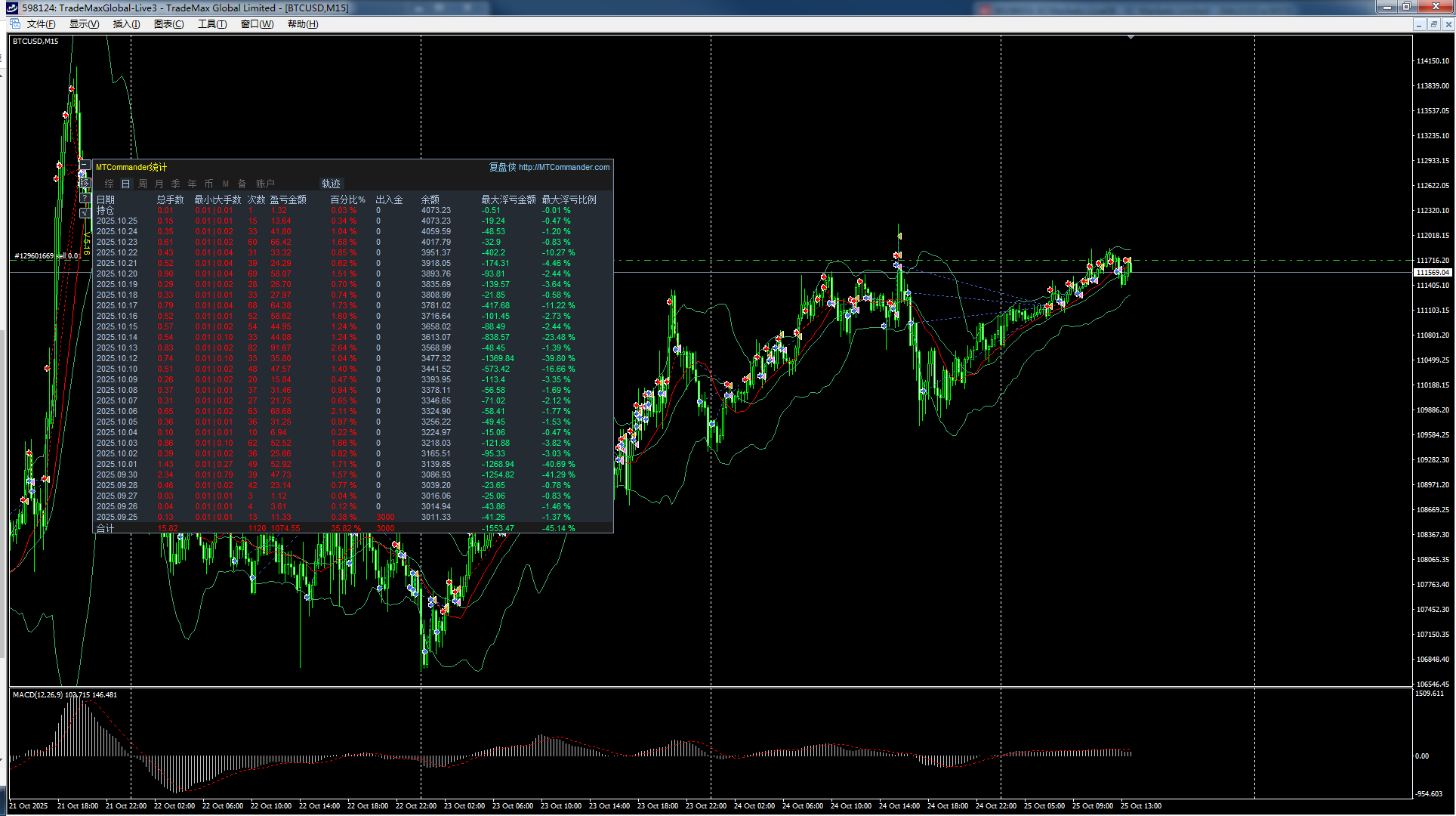1456x816 pixels.
Task: Expand the 插入(I) insert menu
Action: (126, 24)
